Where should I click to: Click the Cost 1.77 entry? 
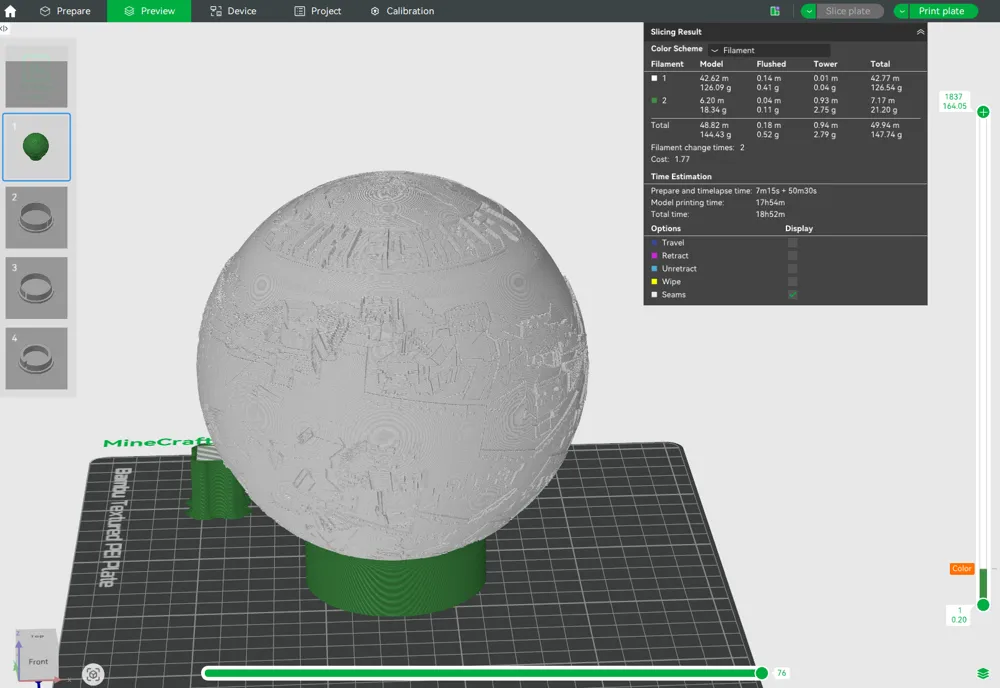pyautogui.click(x=670, y=159)
